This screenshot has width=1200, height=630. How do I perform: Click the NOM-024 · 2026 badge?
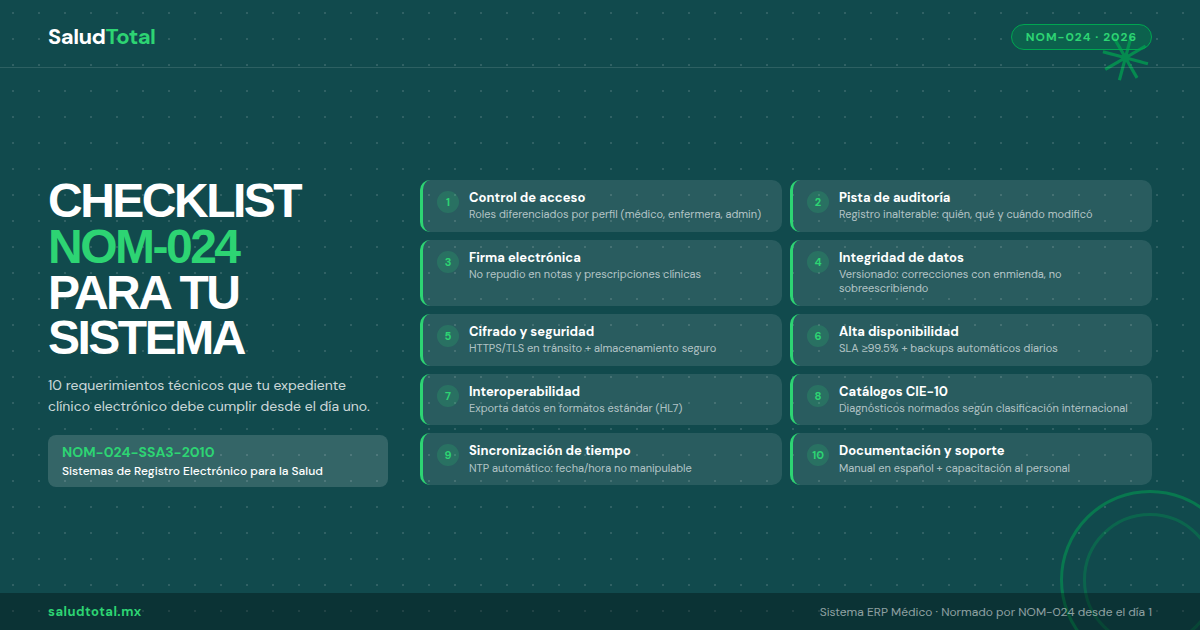(x=1081, y=36)
